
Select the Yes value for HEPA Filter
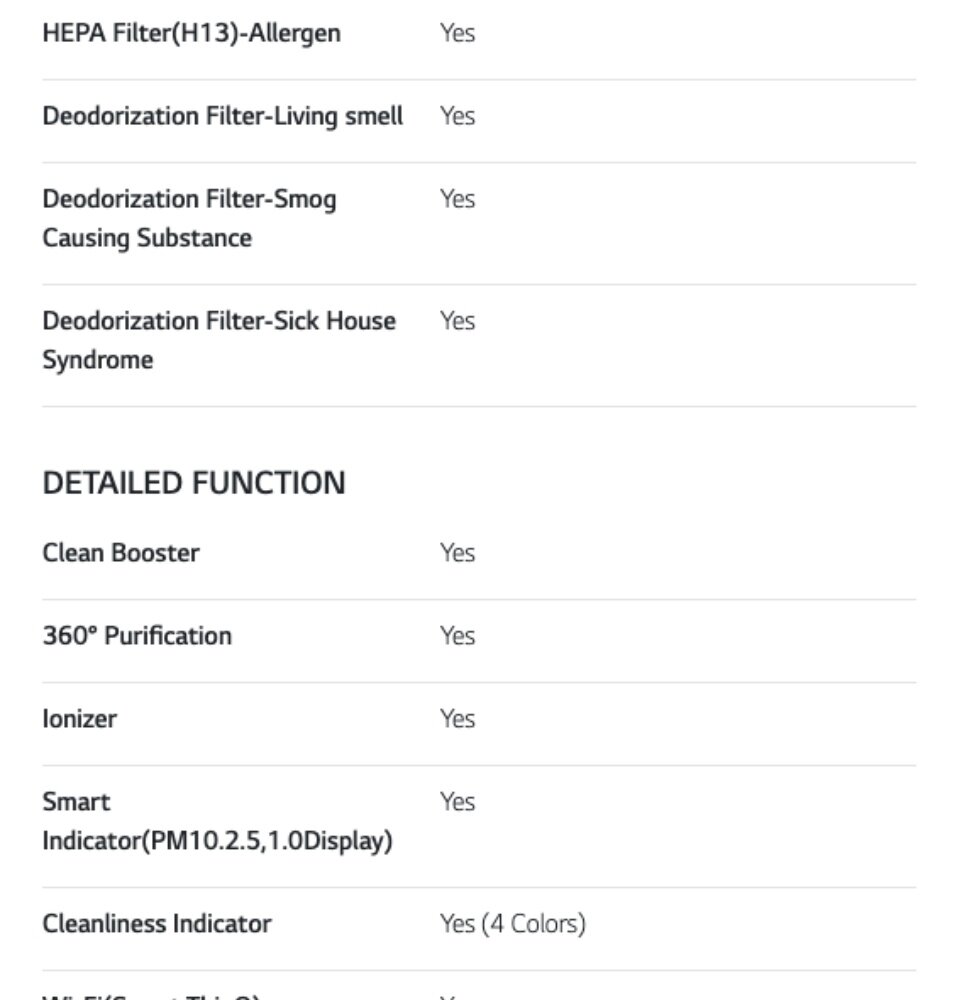[x=457, y=33]
